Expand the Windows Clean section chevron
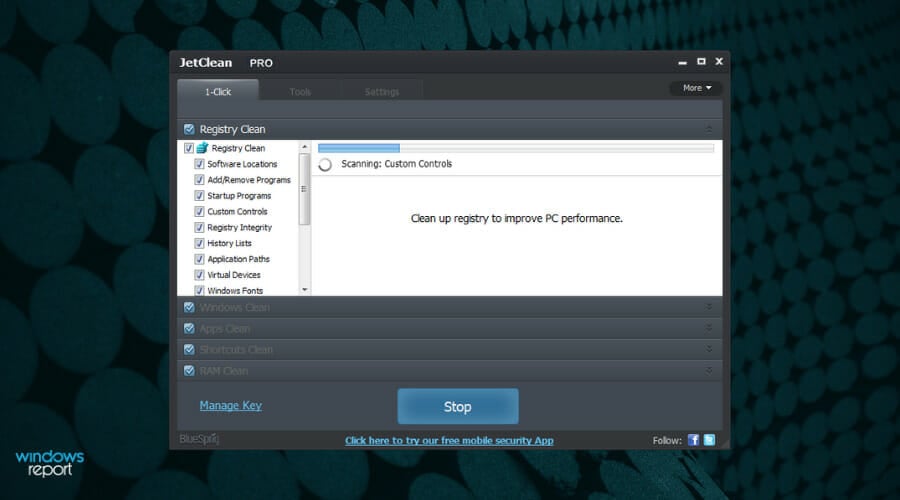The image size is (900, 500). click(x=709, y=307)
